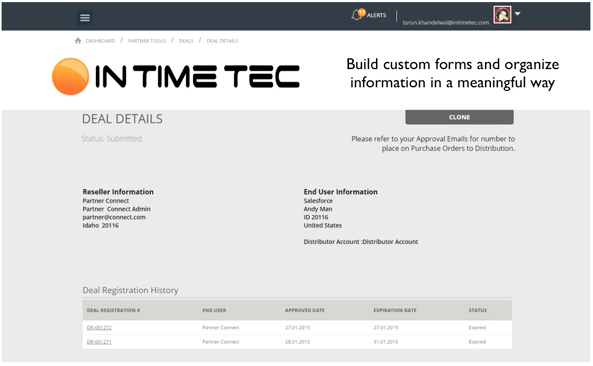This screenshot has width=593, height=366.
Task: Click DEAL DETAILS breadcrumb
Action: pos(222,41)
